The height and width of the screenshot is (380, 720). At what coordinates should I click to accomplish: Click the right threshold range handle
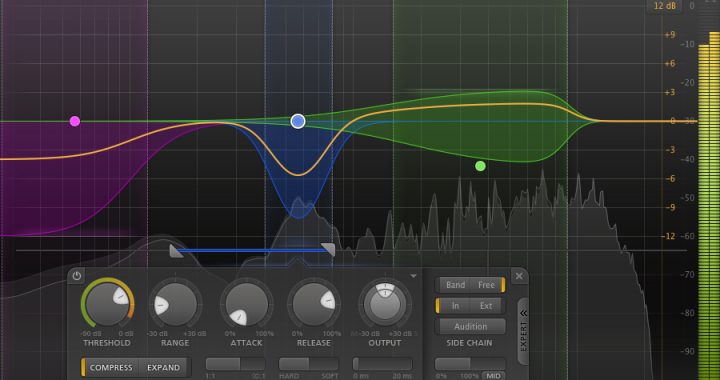(328, 249)
